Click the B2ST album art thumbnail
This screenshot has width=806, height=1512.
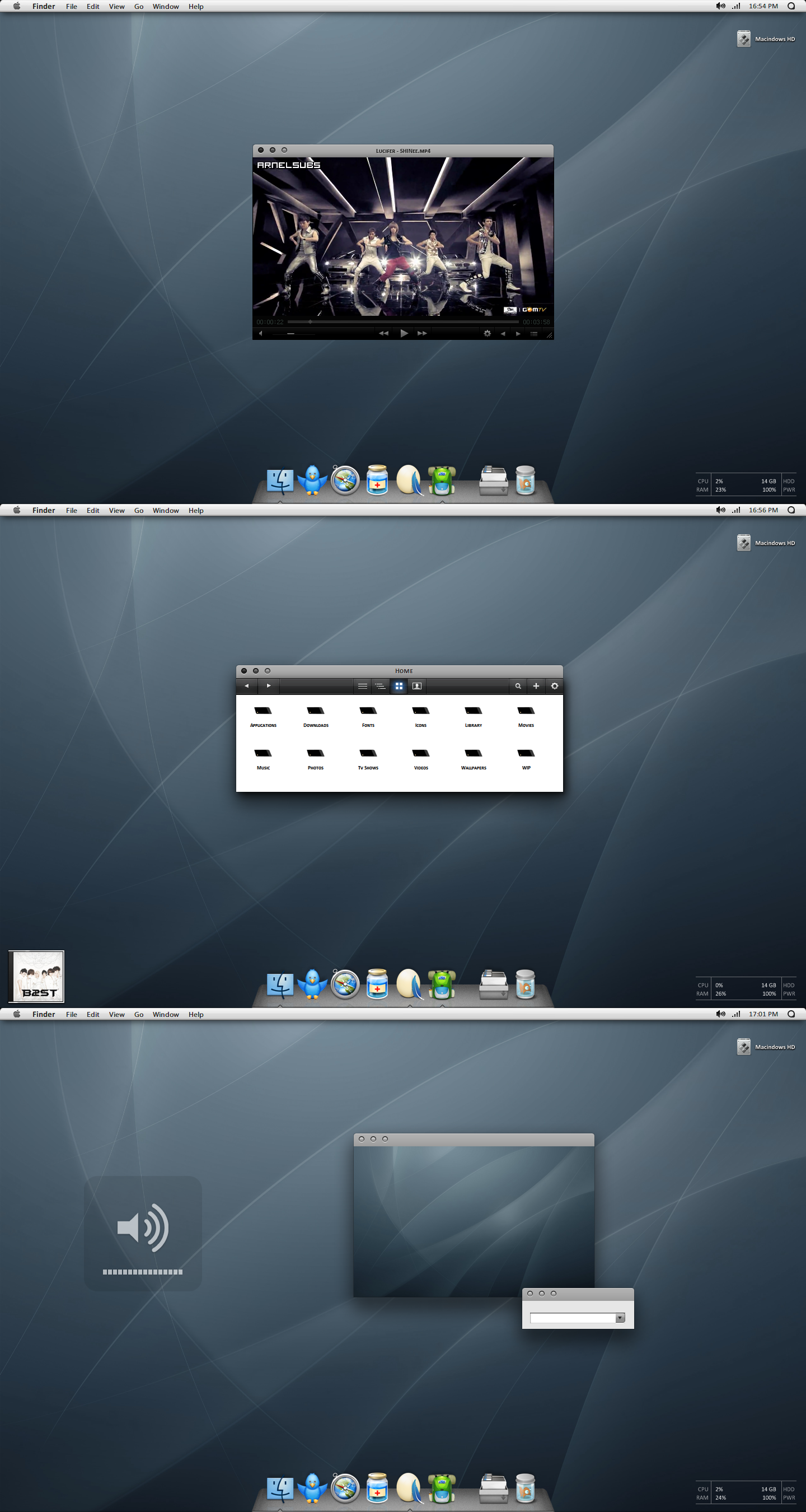coord(36,976)
